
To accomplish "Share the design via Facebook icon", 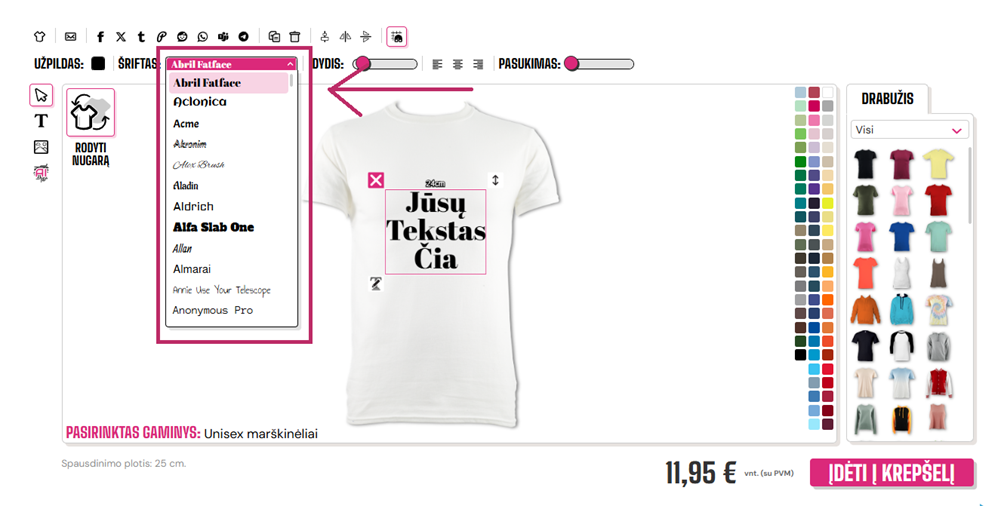I will click(x=100, y=37).
